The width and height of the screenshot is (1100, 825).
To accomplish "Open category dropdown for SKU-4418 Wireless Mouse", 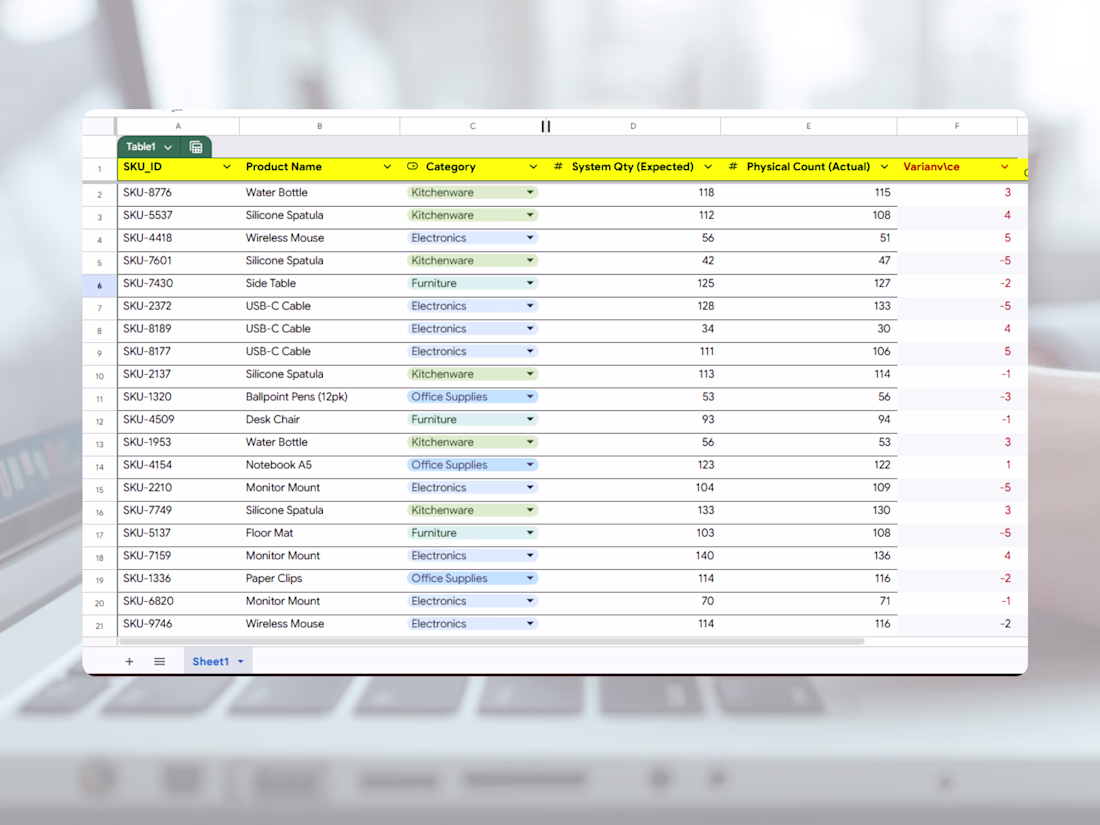I will pos(530,238).
